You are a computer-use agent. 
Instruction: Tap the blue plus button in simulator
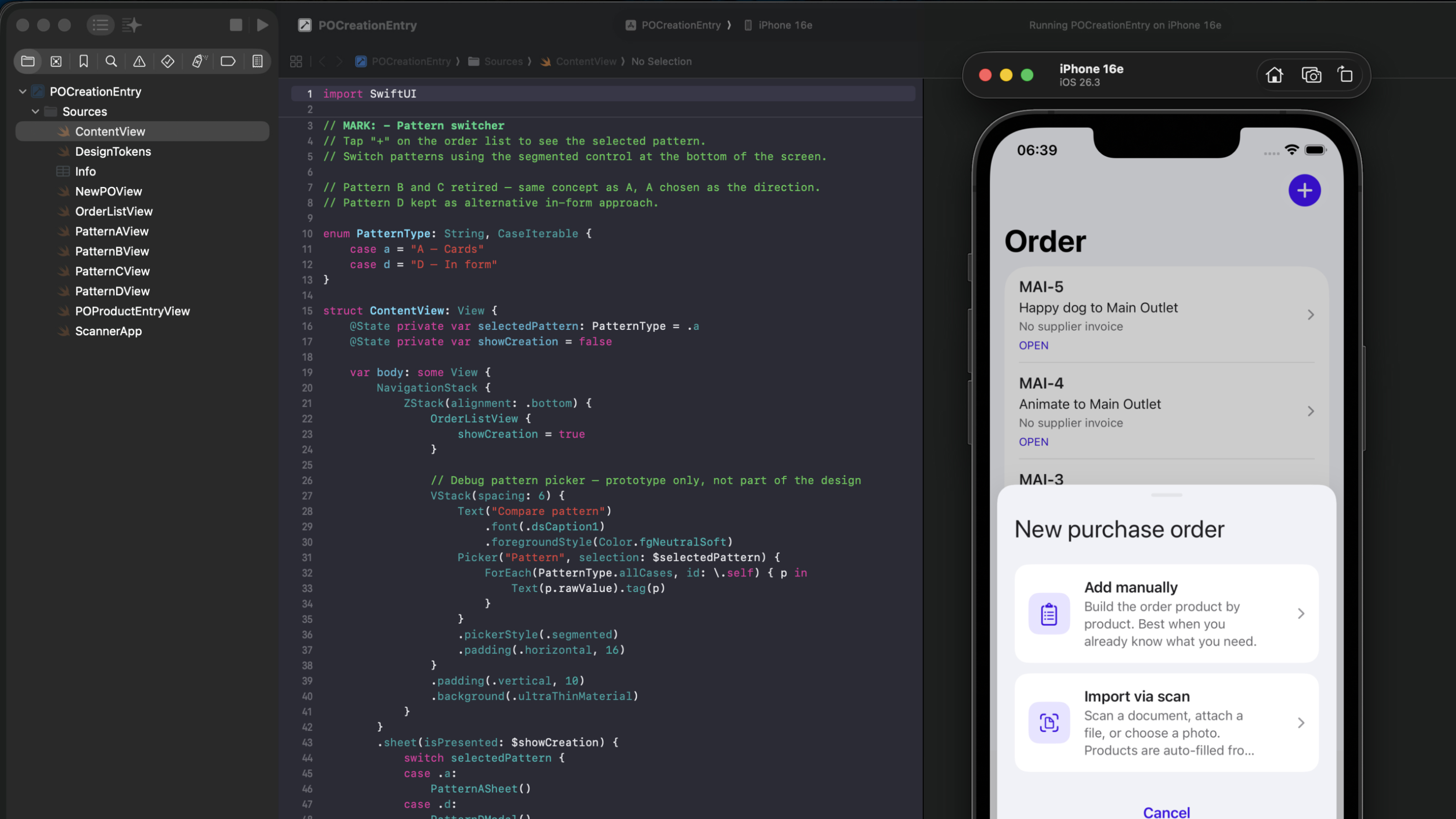tap(1304, 191)
